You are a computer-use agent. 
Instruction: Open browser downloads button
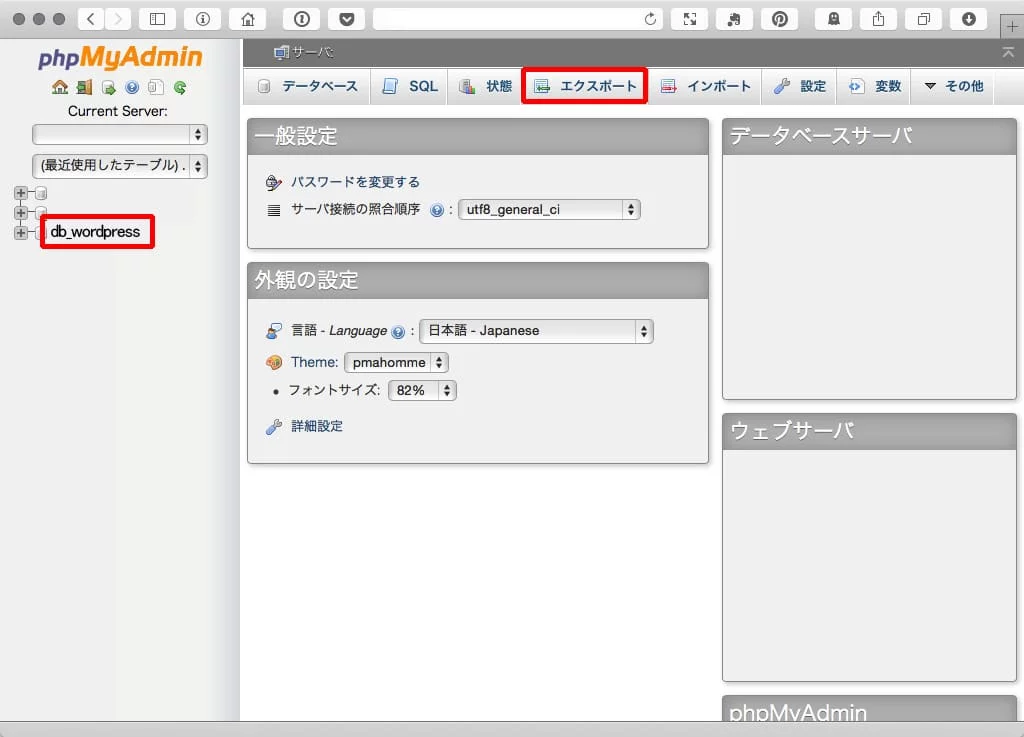coord(969,19)
